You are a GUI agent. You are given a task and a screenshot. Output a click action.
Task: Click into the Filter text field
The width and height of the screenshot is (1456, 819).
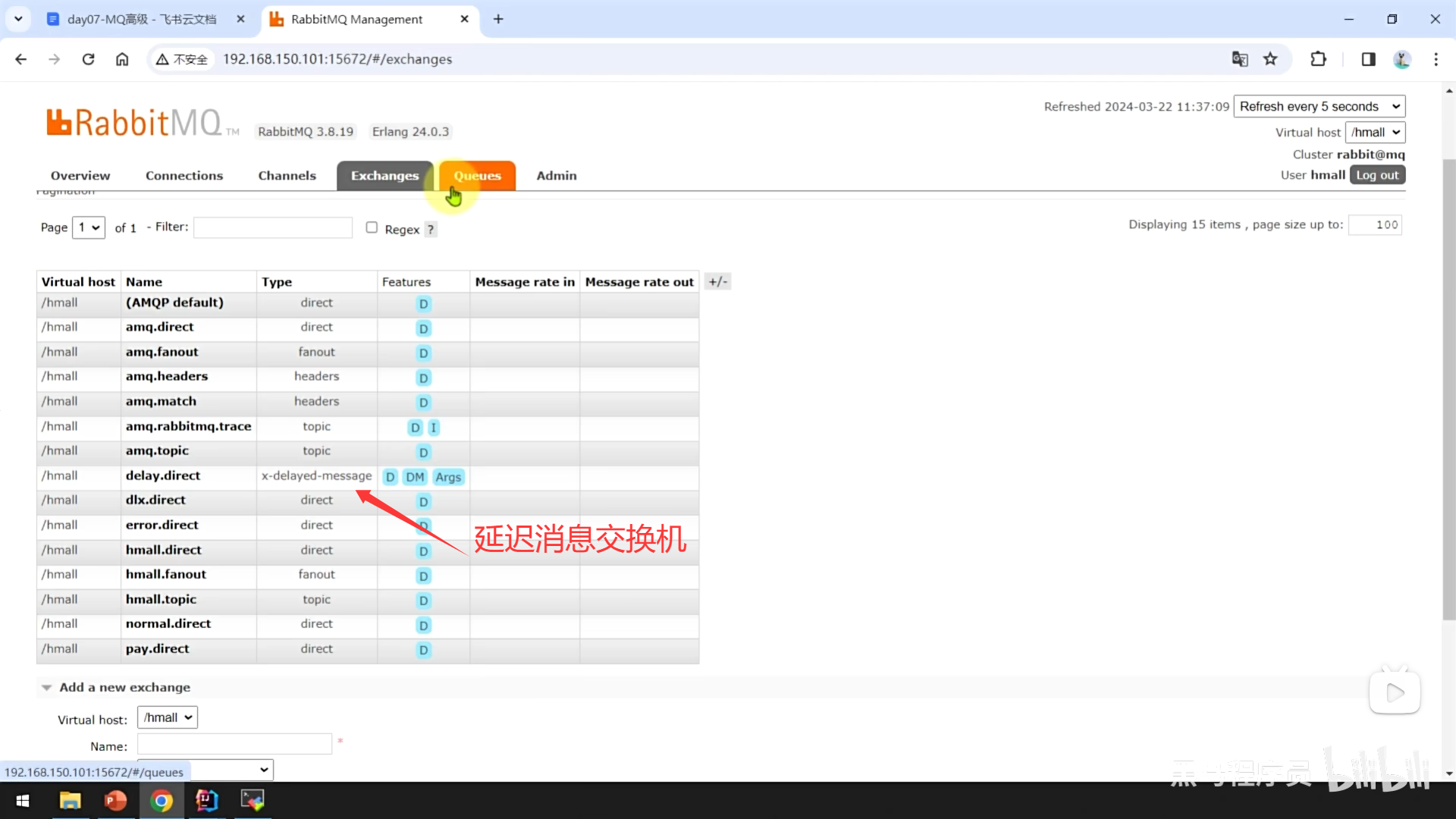pos(273,227)
